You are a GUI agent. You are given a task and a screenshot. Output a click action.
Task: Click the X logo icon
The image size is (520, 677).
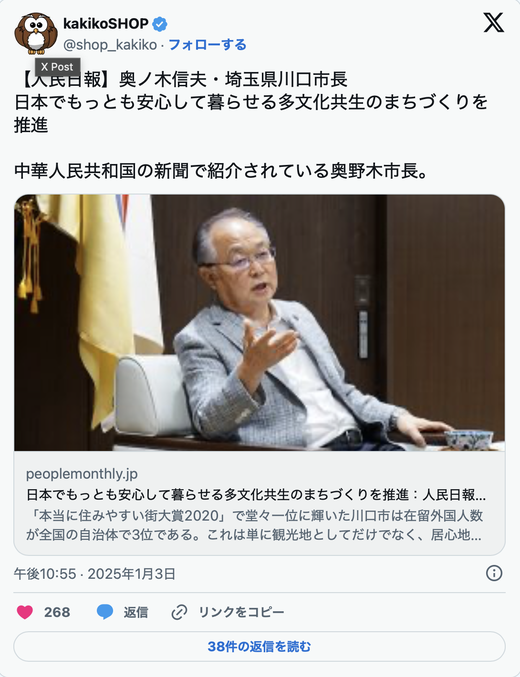[493, 22]
